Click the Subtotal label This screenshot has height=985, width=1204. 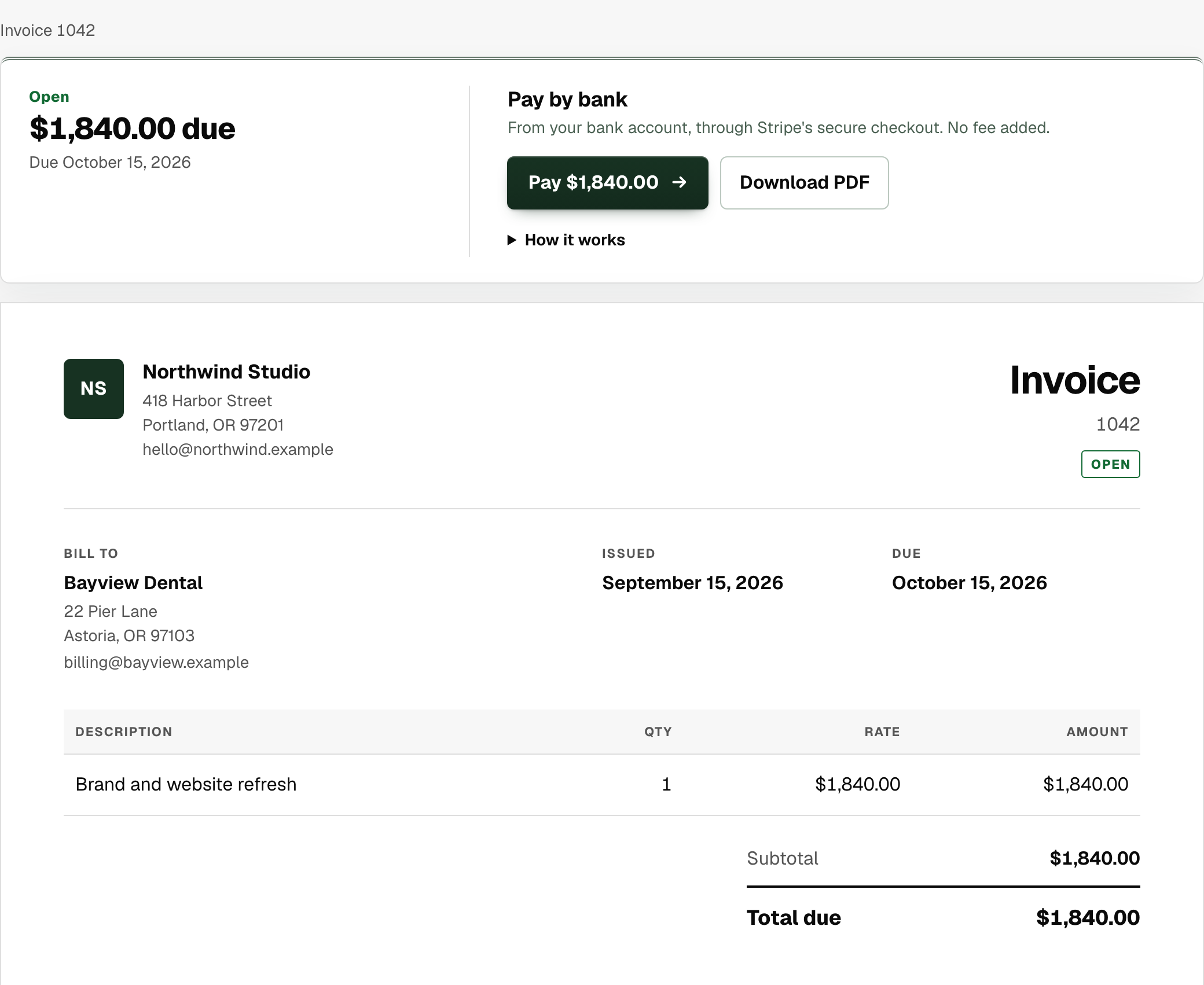782,858
